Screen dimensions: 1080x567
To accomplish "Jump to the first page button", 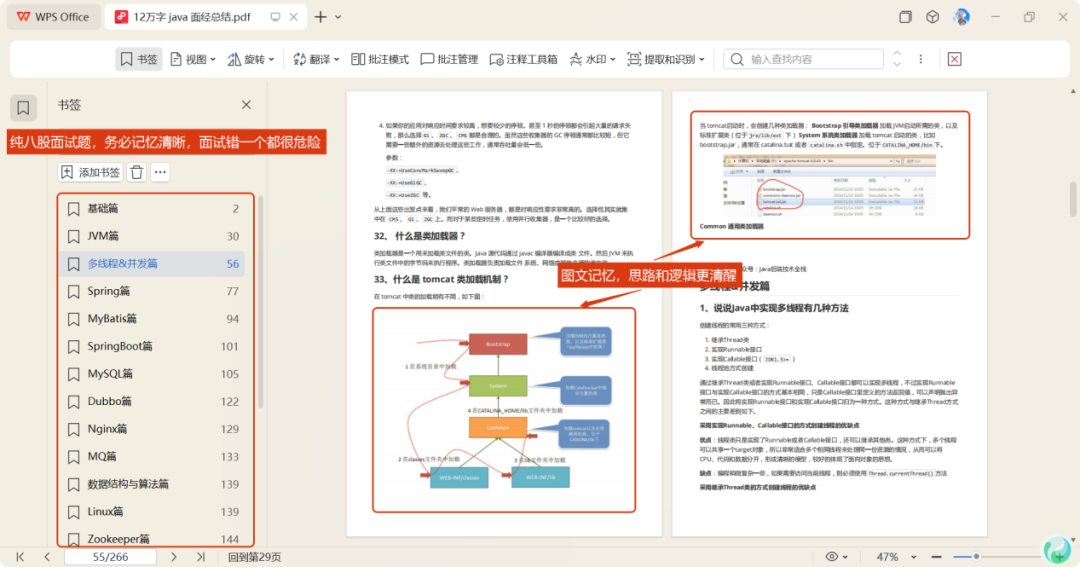I will pos(20,557).
